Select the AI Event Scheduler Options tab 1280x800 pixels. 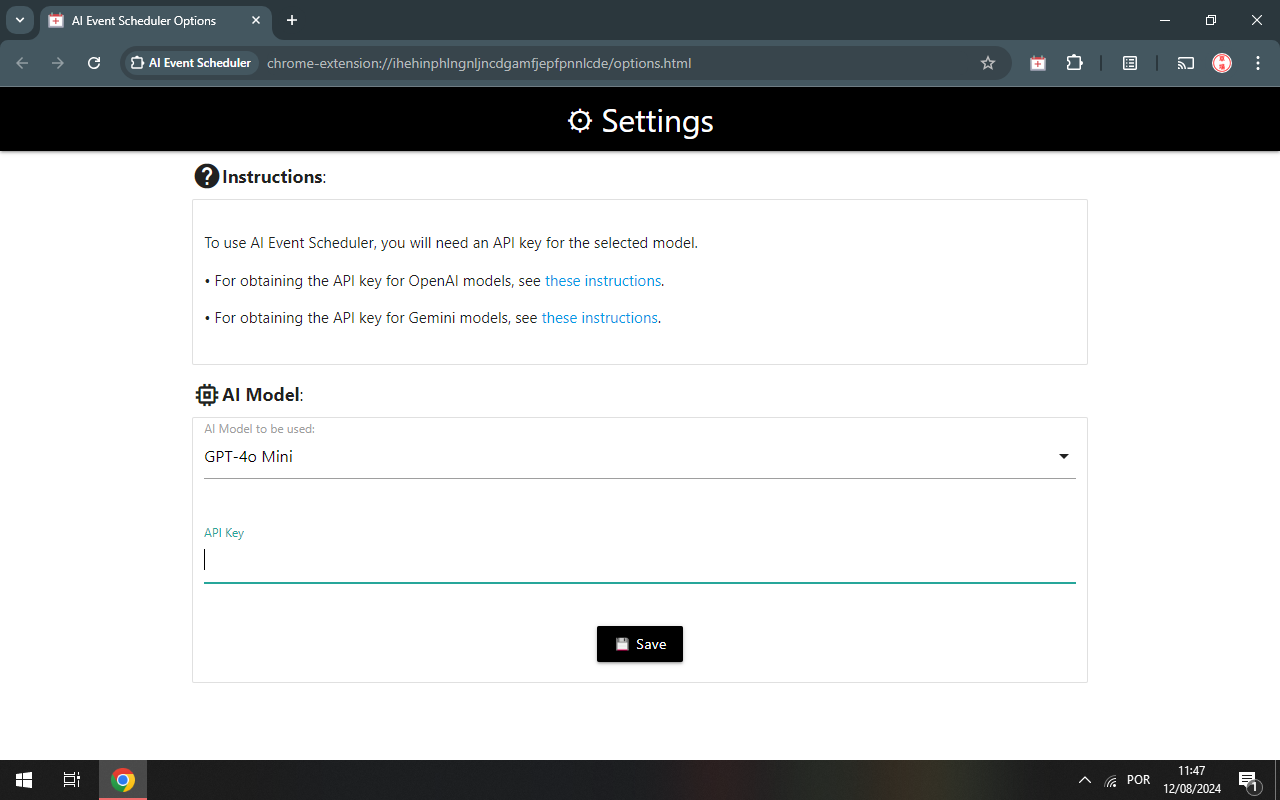155,20
